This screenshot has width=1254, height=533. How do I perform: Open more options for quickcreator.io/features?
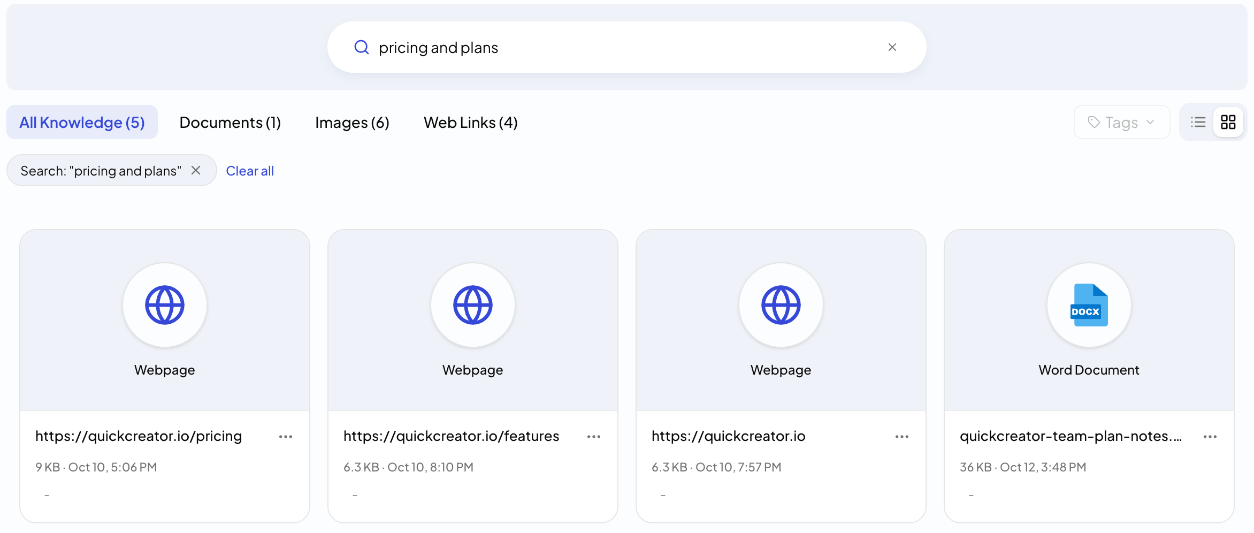594,436
